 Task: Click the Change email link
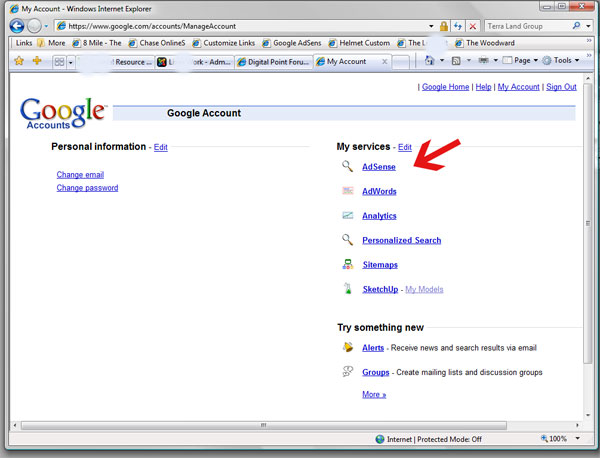click(x=80, y=175)
